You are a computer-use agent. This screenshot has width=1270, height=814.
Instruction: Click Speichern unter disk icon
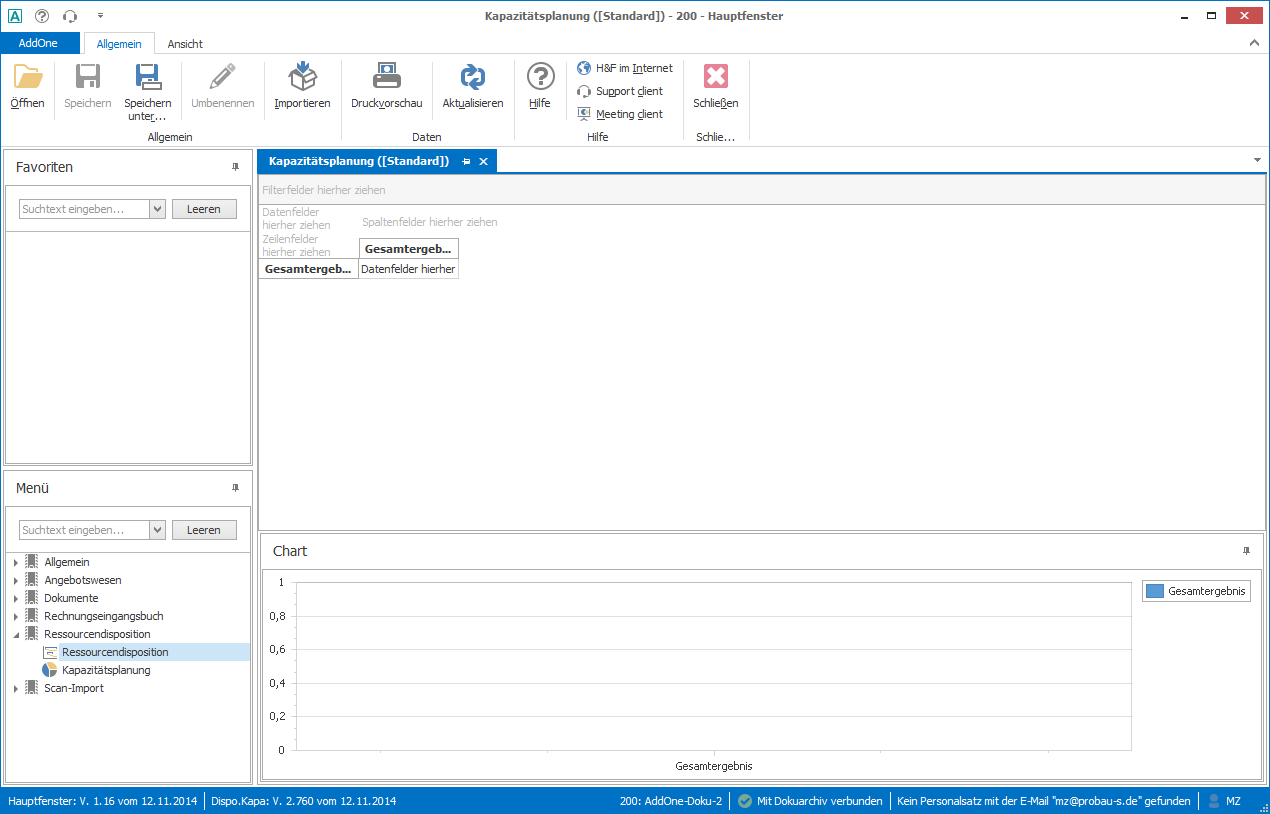coord(148,78)
